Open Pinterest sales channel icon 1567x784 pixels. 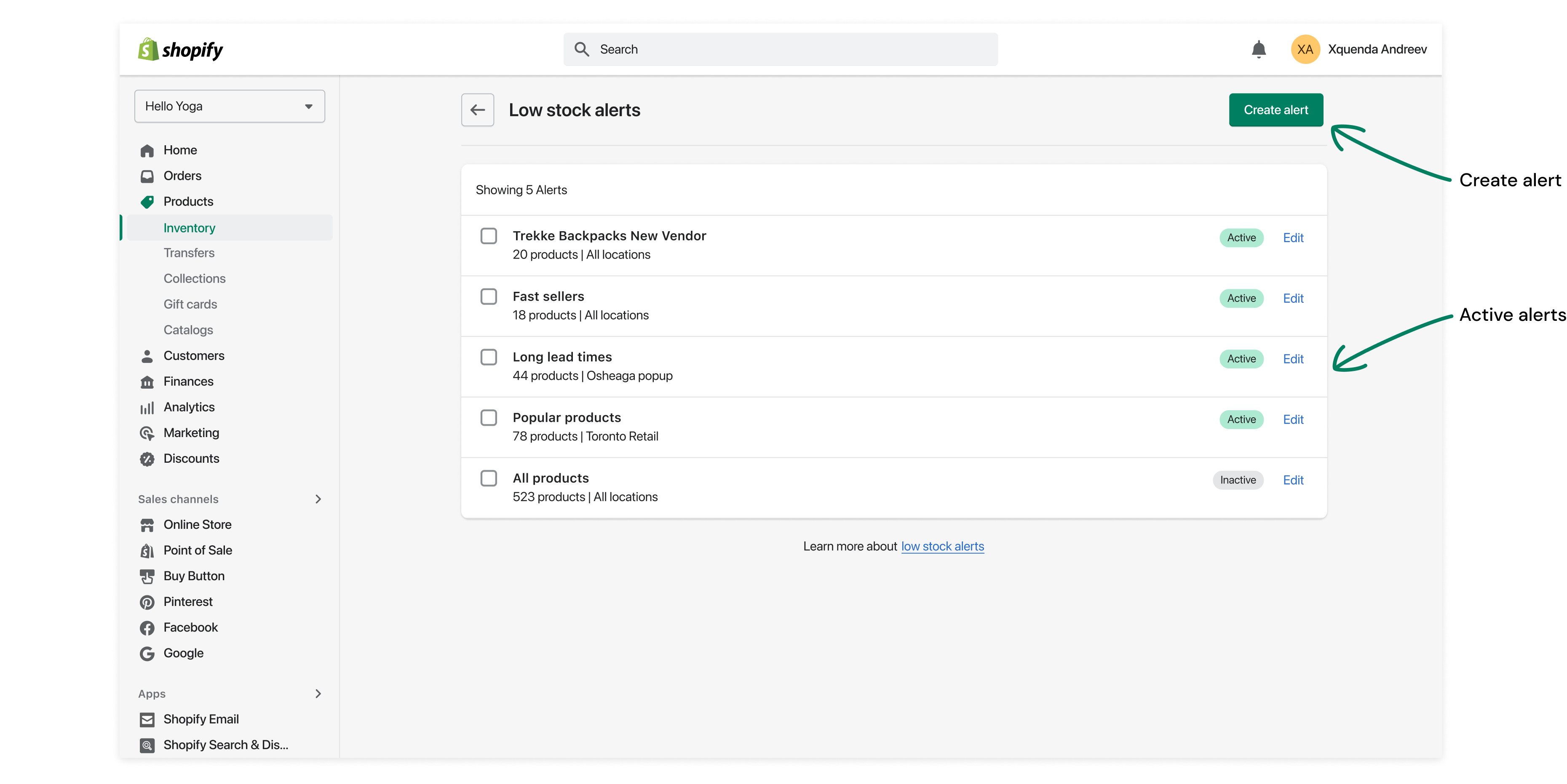(147, 602)
